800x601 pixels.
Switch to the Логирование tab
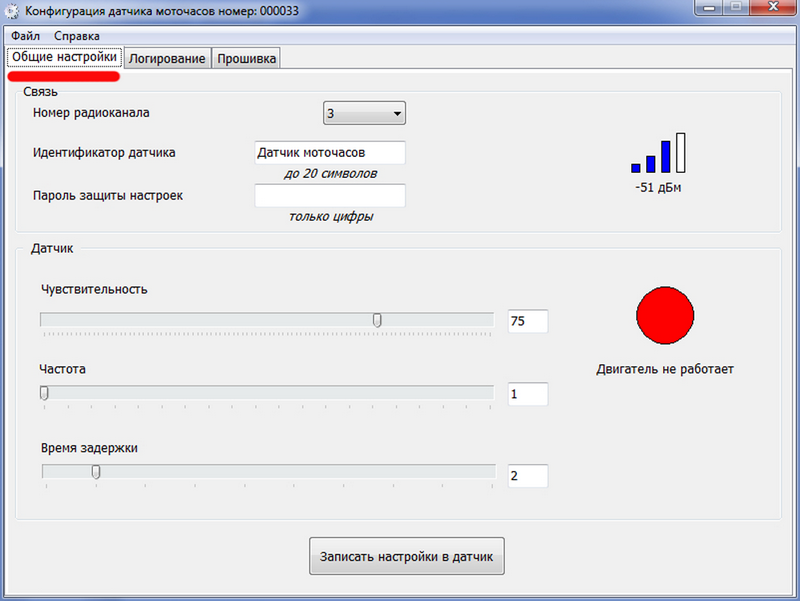coord(167,59)
